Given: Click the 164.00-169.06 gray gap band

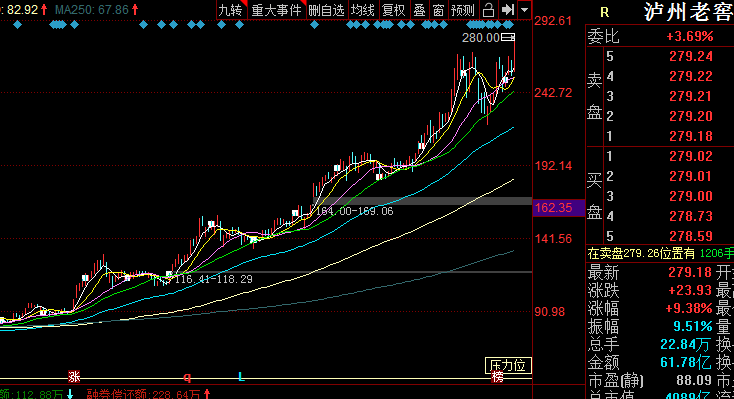Looking at the screenshot, I should point(422,201).
